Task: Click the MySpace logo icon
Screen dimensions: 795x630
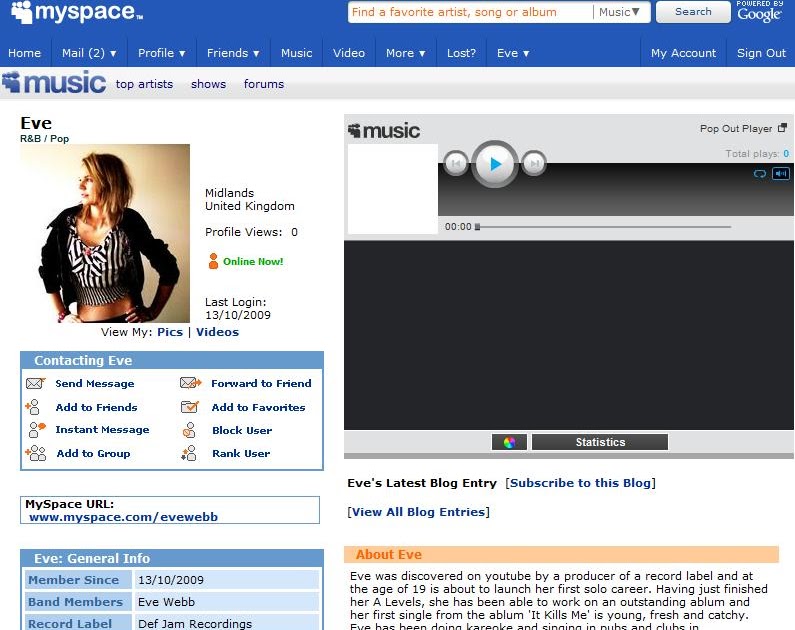Action: 22,12
